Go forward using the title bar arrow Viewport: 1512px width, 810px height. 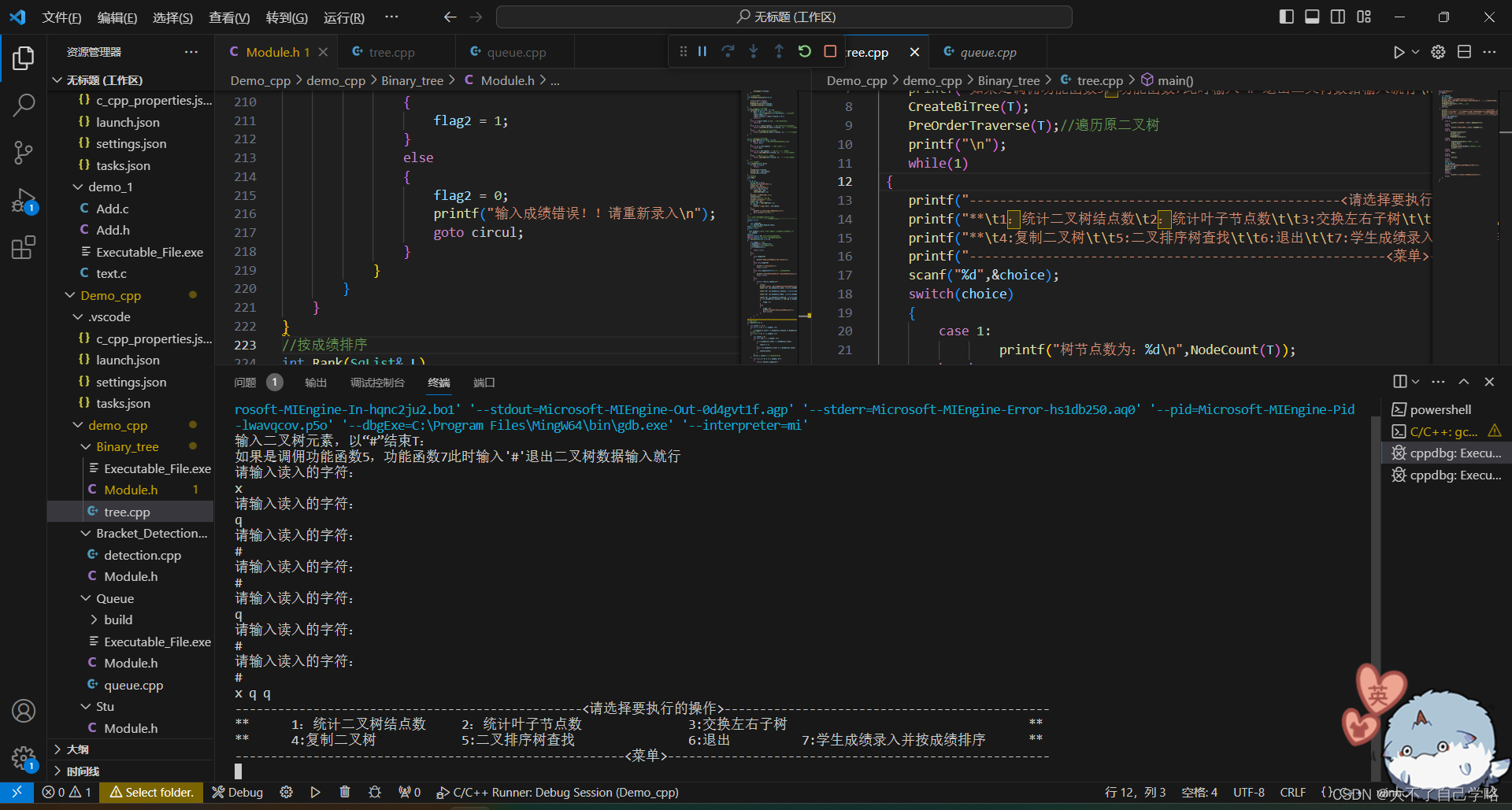[476, 17]
